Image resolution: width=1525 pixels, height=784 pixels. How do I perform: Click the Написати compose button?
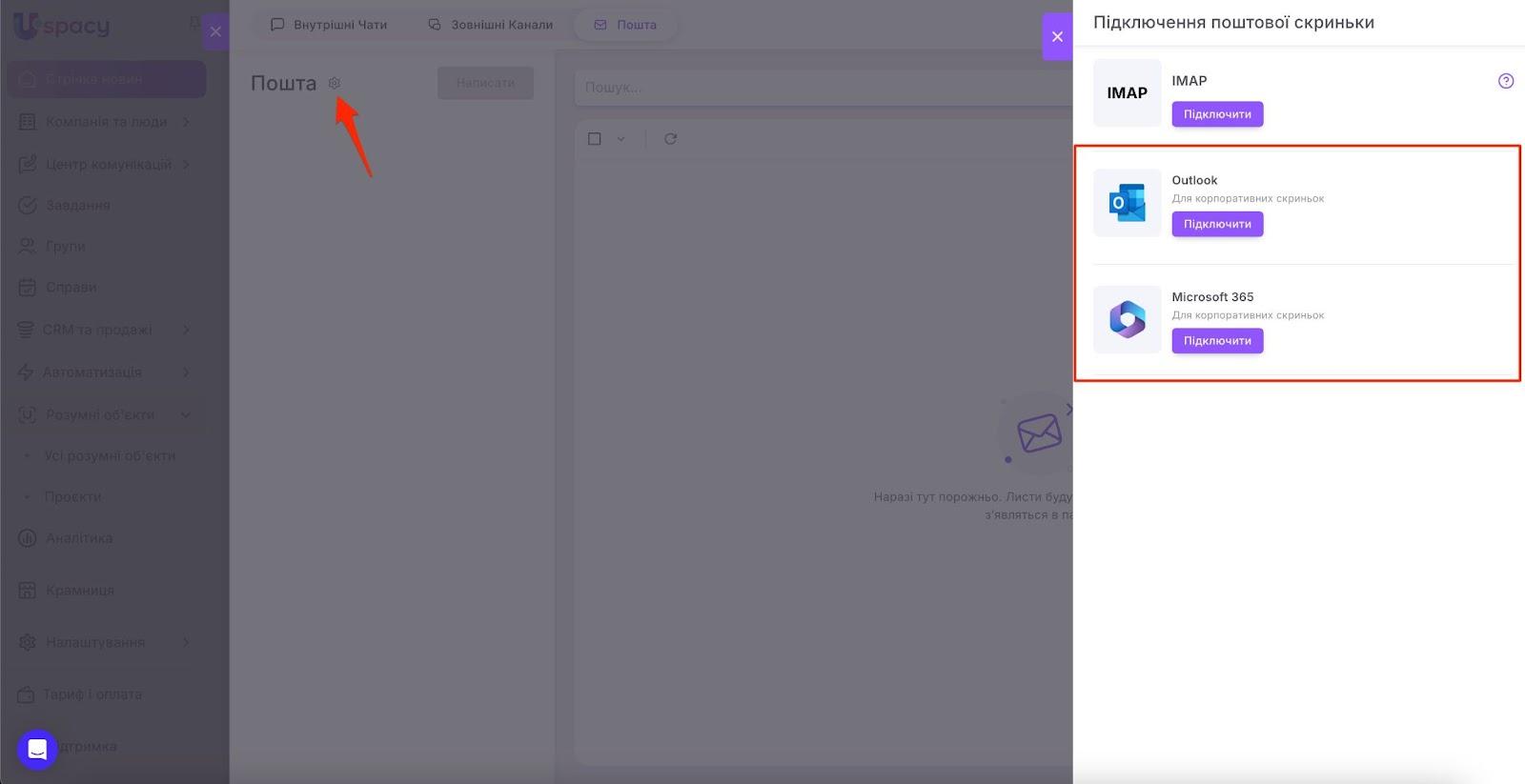485,83
